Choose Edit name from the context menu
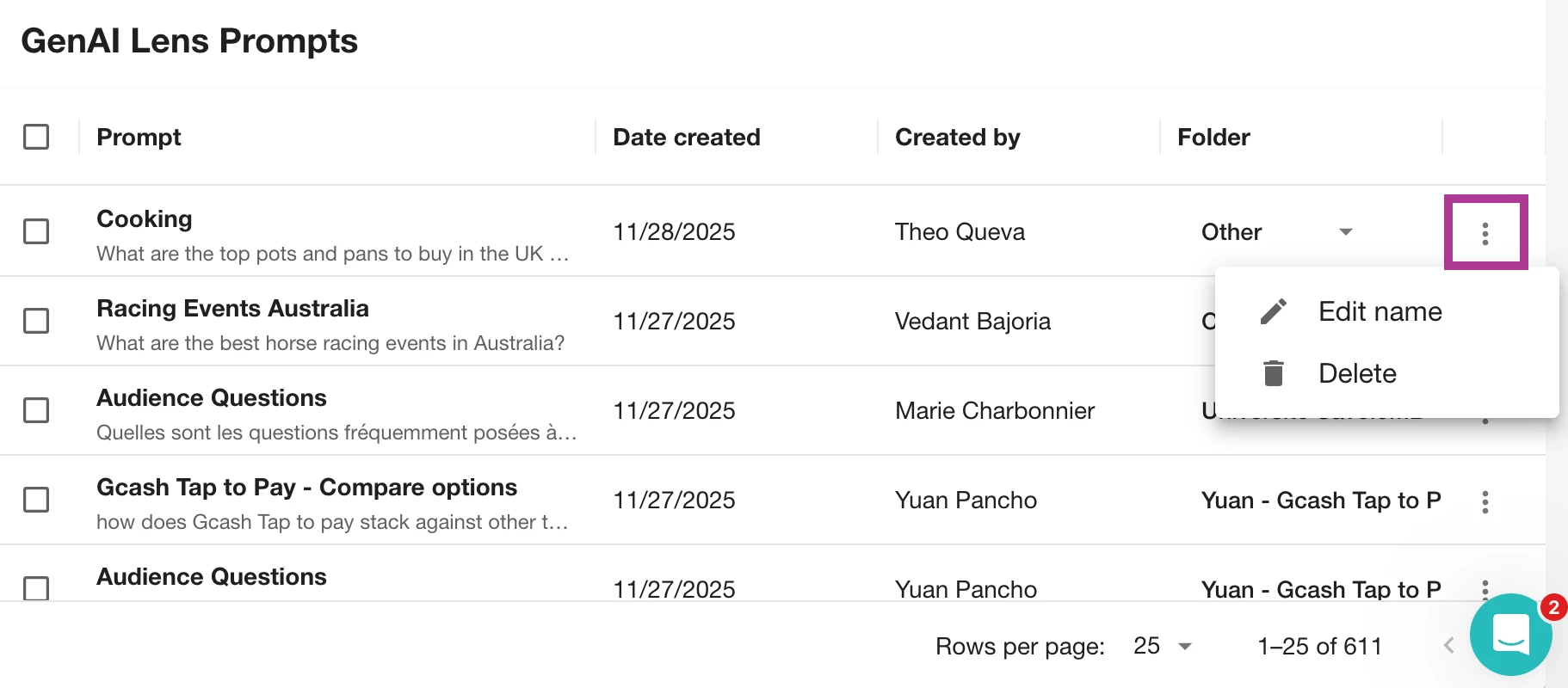 (x=1380, y=311)
